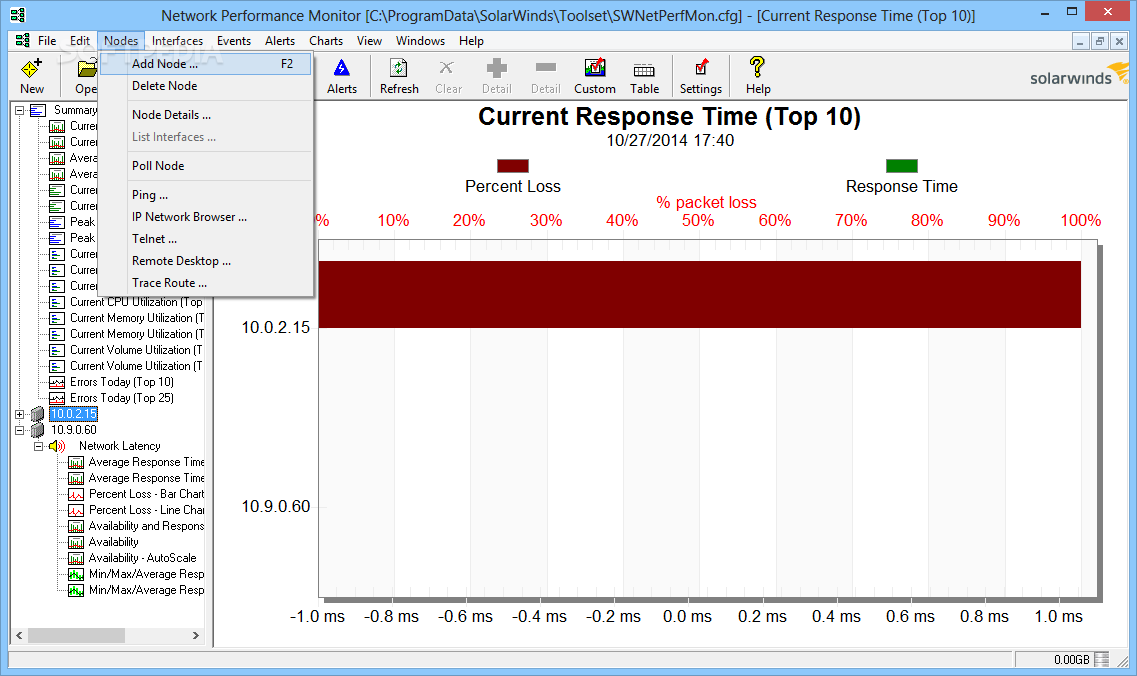Select Node Details menu entry
1137x676 pixels.
(x=206, y=115)
